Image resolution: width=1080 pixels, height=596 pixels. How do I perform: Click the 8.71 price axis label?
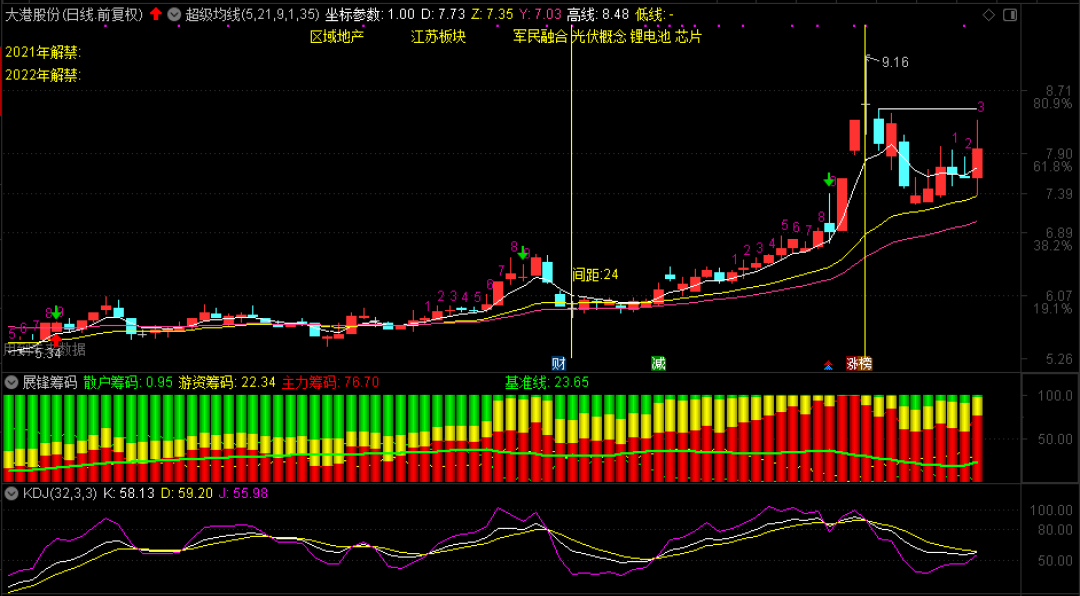(x=1059, y=91)
